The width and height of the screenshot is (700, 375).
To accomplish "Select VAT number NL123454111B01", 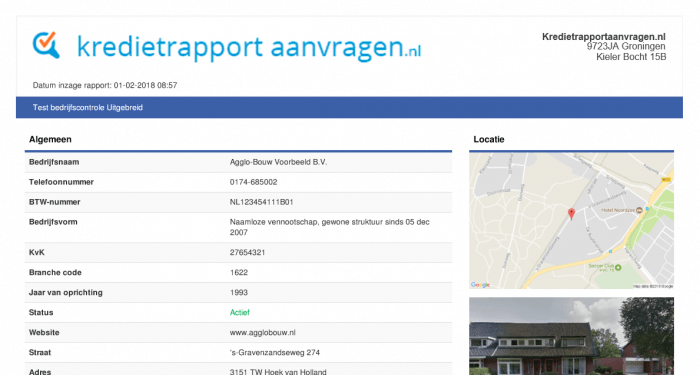I will (x=261, y=202).
